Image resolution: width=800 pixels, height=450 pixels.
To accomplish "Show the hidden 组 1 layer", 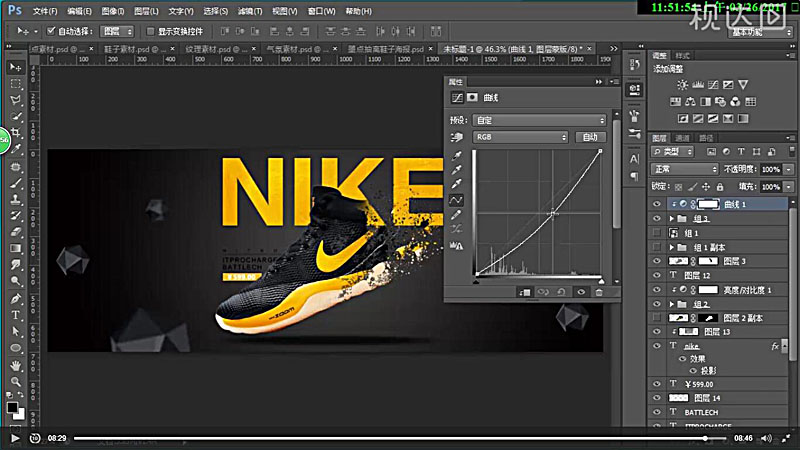I will (657, 233).
